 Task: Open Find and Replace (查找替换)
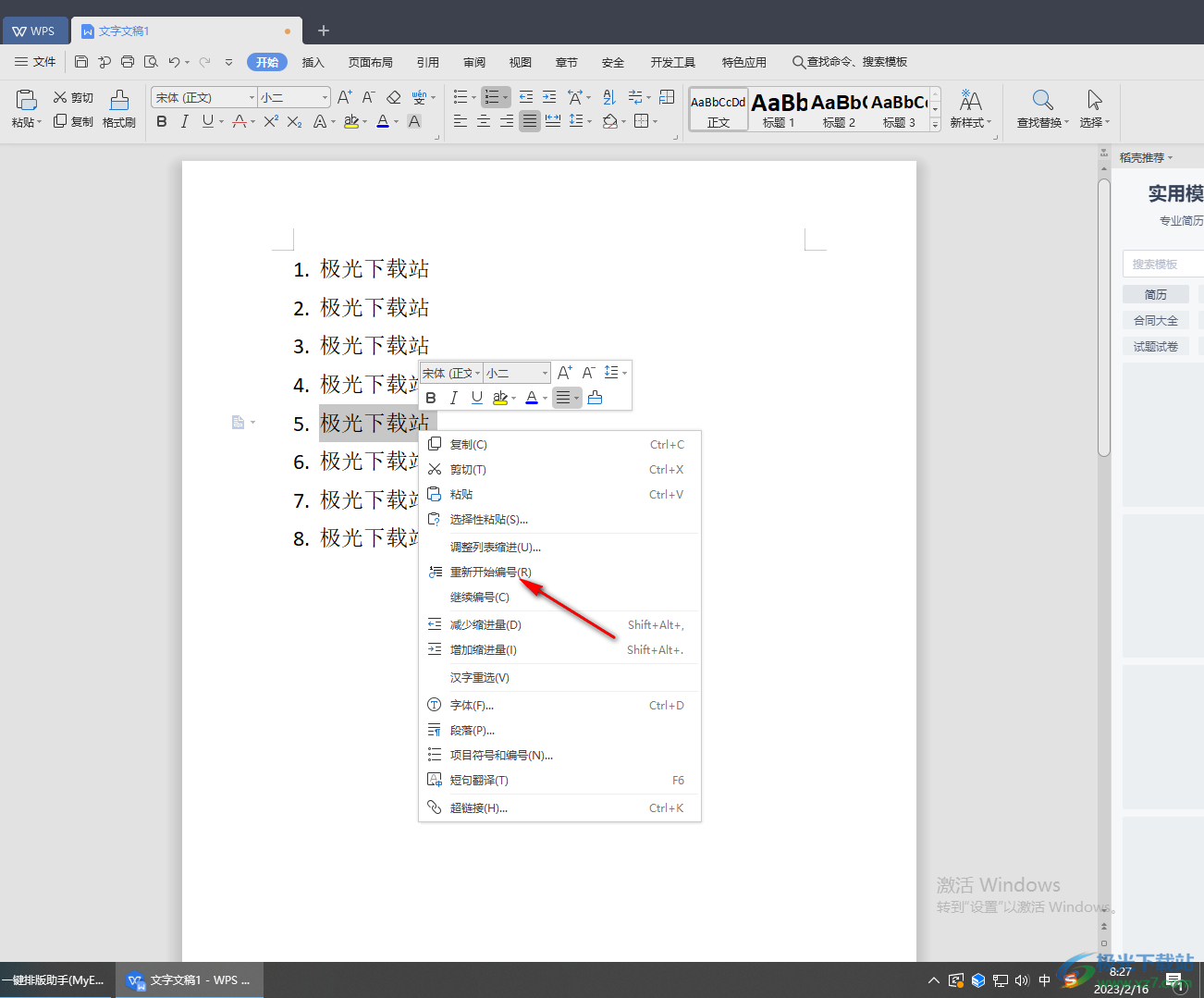click(x=1042, y=108)
